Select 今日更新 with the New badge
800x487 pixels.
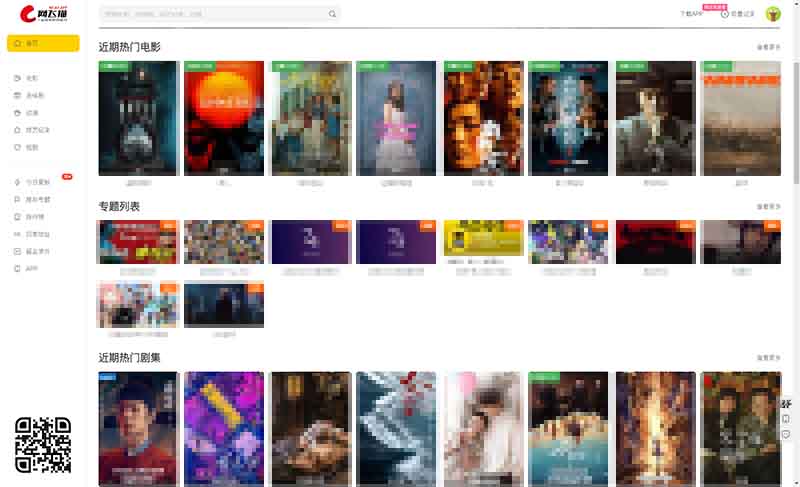(36, 183)
